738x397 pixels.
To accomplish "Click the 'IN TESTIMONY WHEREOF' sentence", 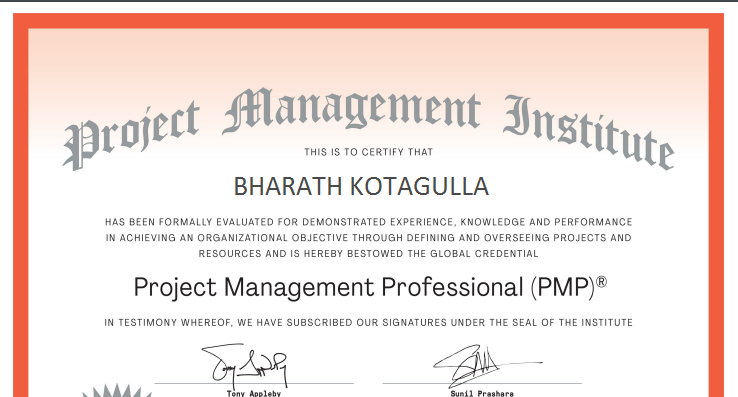I will (x=369, y=323).
